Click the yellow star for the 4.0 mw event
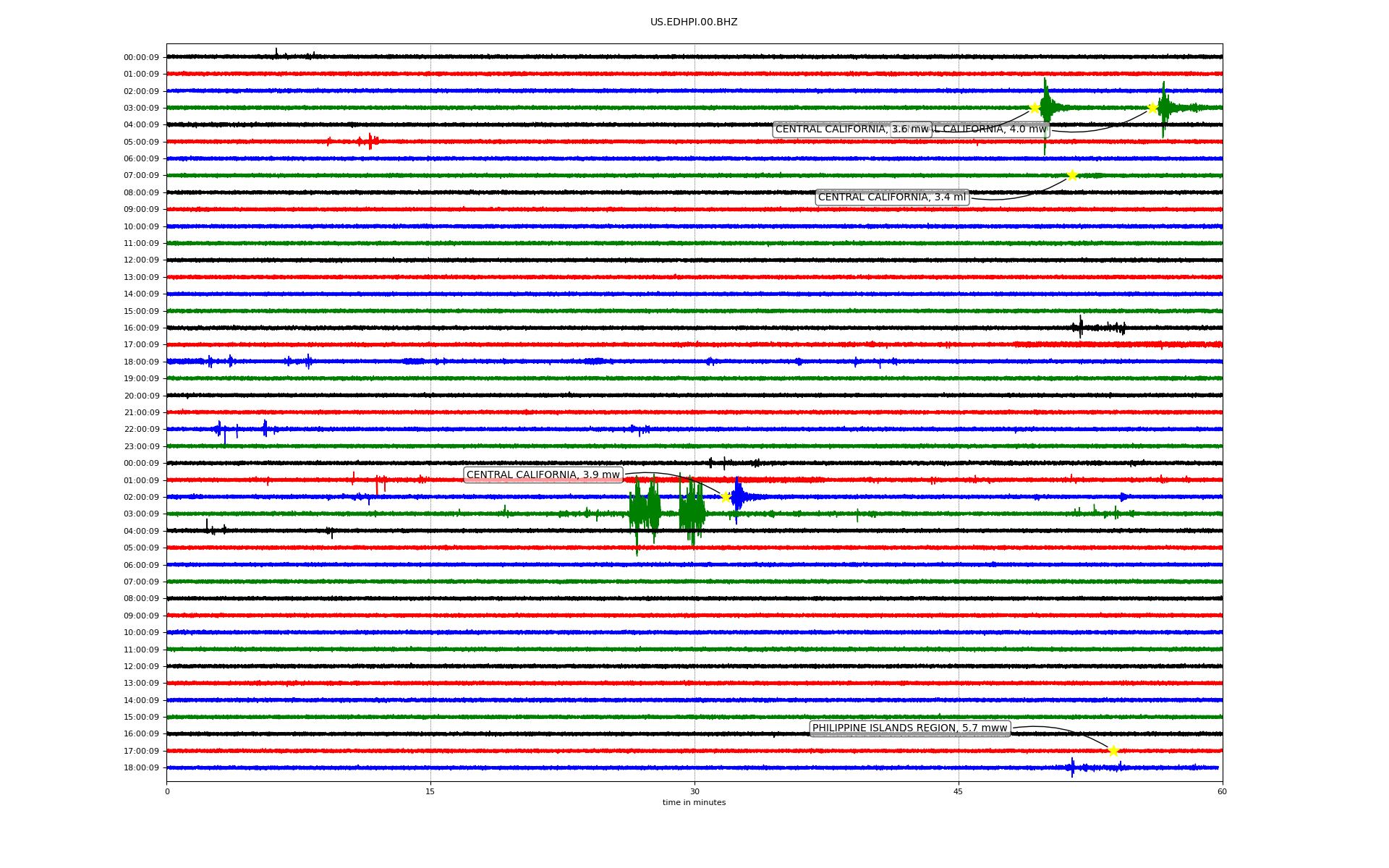This screenshot has width=1389, height=868. 1152,108
